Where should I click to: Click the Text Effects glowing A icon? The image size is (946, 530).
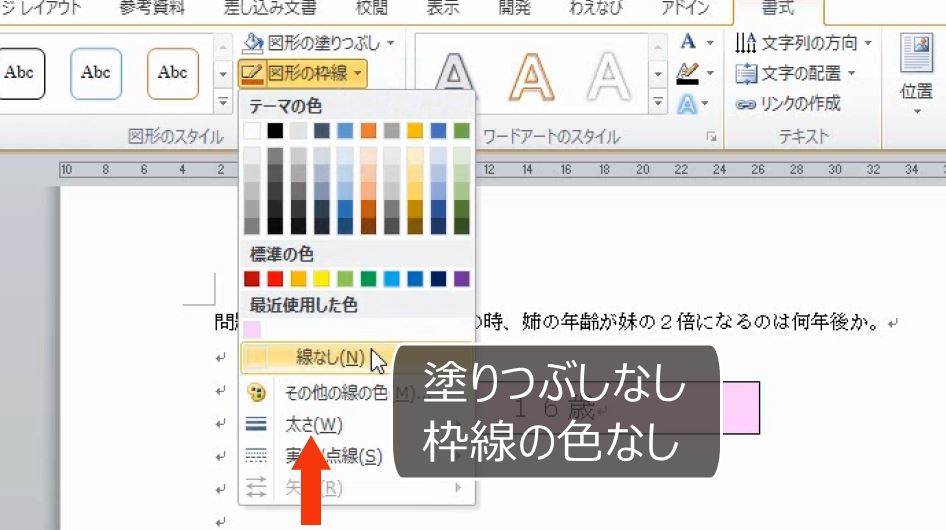point(687,104)
